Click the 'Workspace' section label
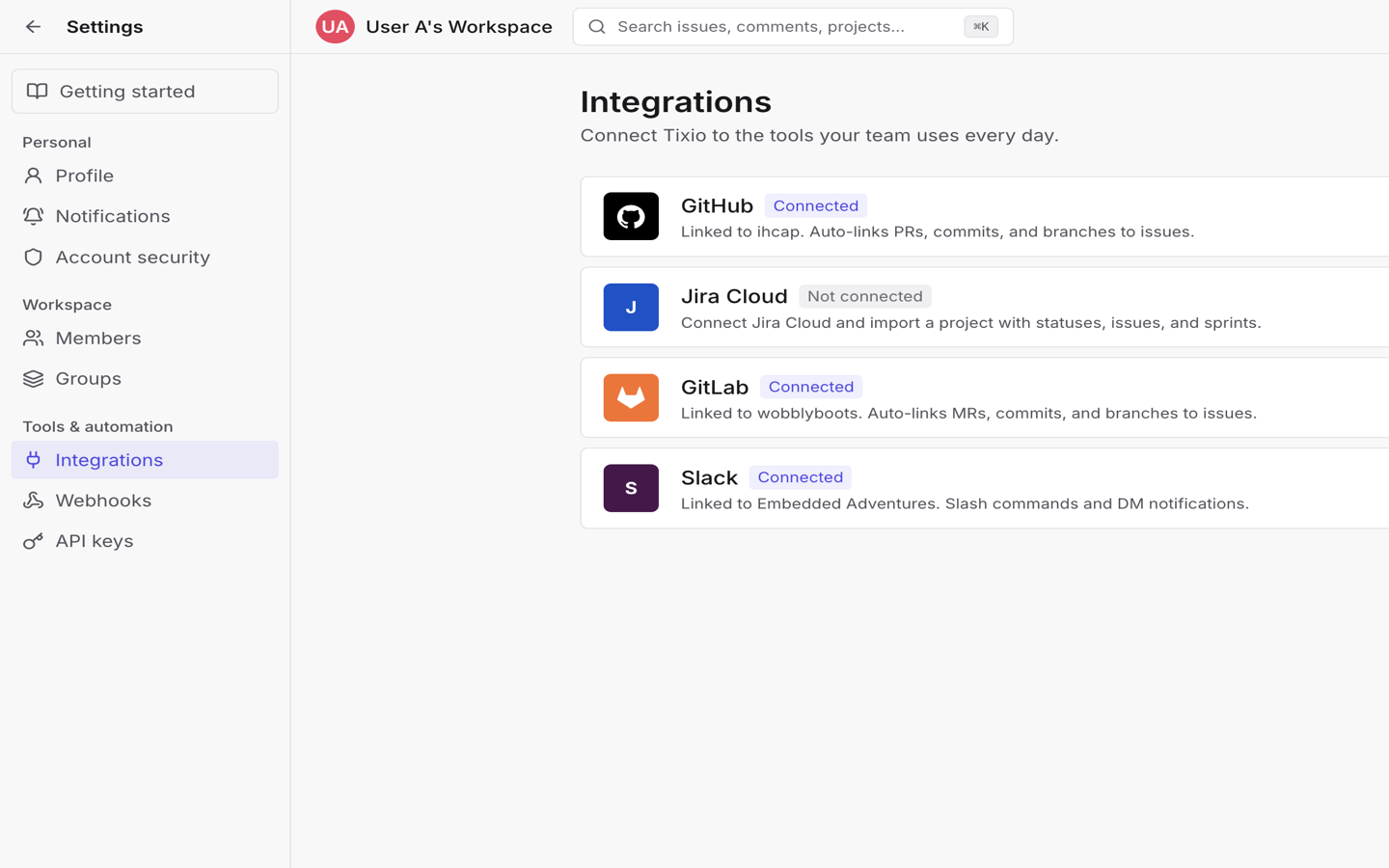 [68, 305]
